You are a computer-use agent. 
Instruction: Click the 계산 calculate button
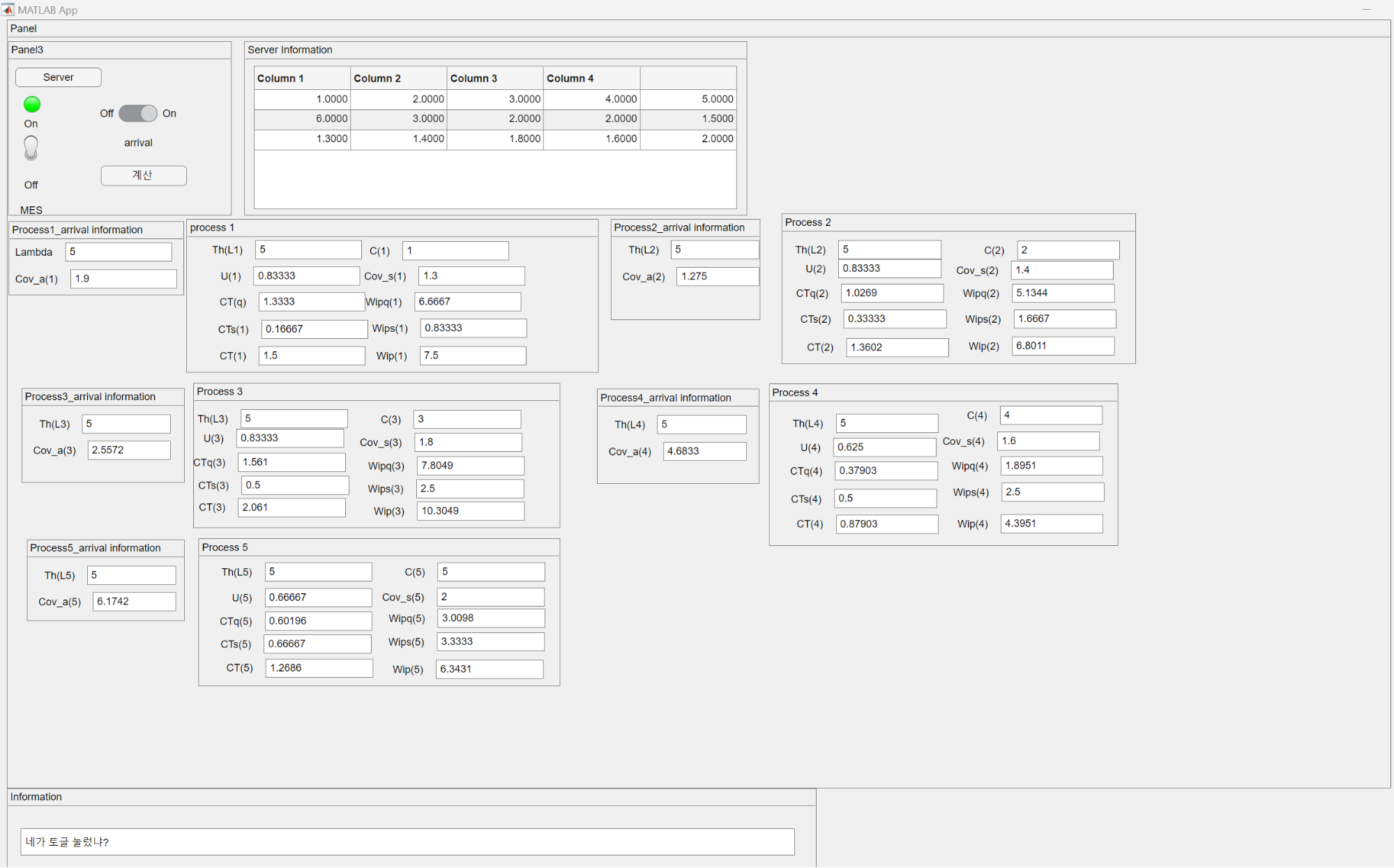click(144, 176)
